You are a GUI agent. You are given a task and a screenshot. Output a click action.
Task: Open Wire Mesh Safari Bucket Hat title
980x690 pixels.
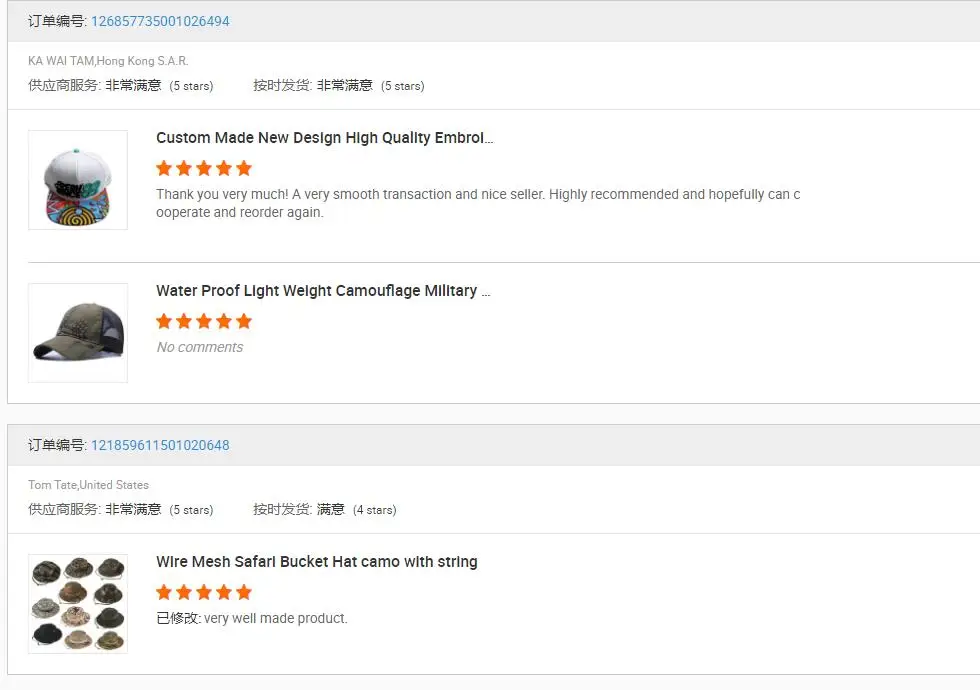[x=316, y=562]
